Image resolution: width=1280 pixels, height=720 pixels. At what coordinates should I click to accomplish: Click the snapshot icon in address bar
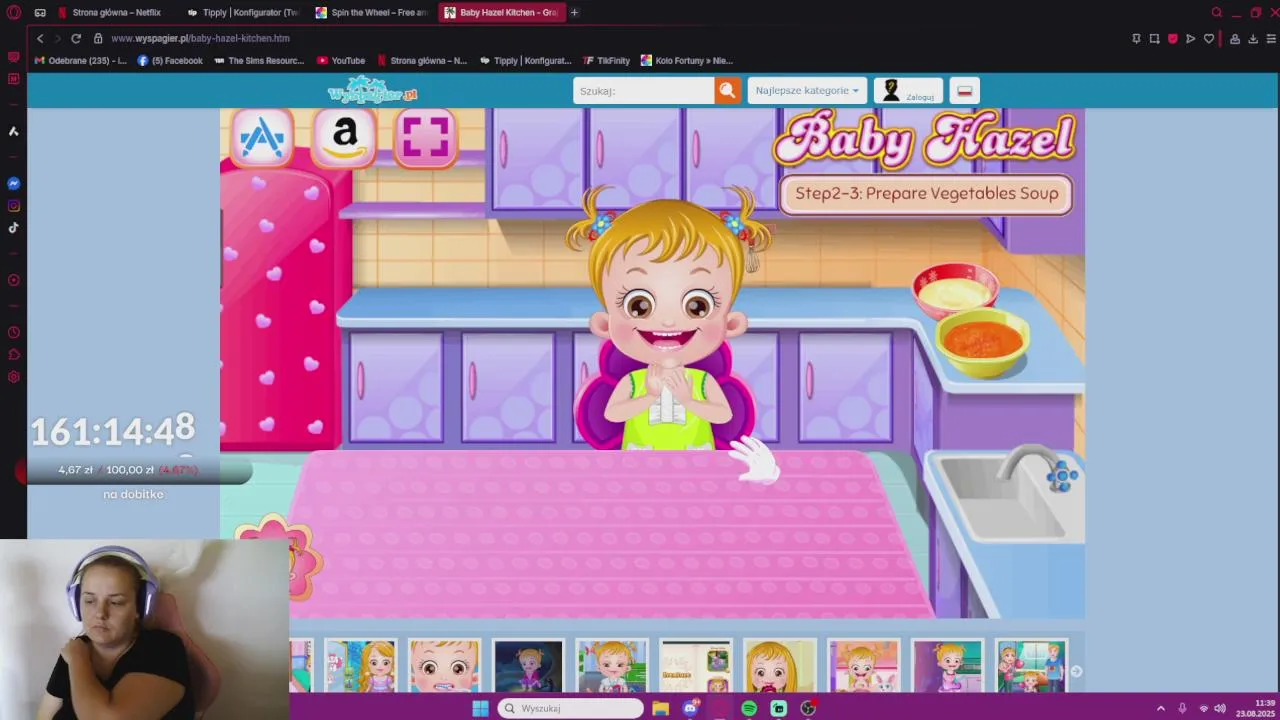1154,38
